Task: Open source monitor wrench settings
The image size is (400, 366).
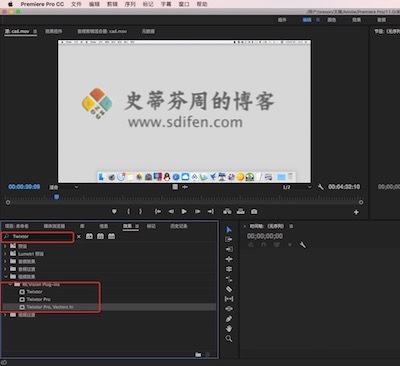Action: click(x=321, y=187)
